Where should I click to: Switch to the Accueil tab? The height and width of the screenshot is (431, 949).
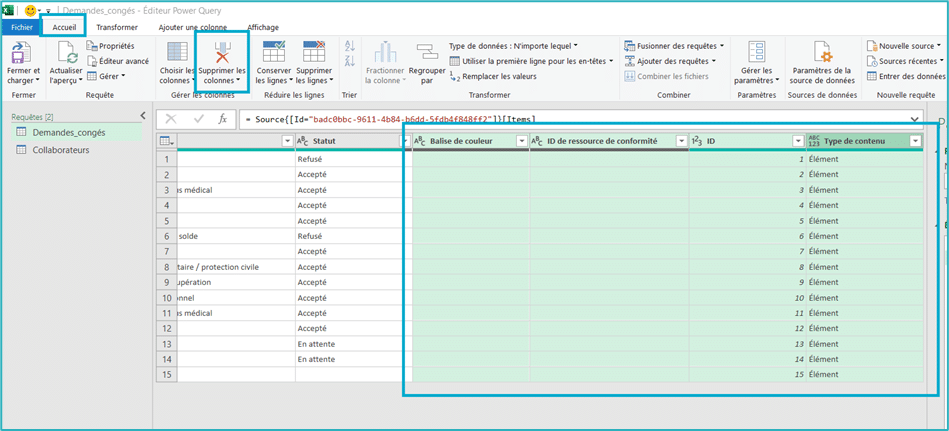64,27
